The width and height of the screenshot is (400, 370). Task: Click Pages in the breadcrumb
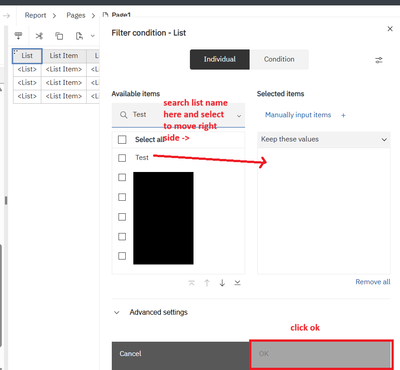76,15
